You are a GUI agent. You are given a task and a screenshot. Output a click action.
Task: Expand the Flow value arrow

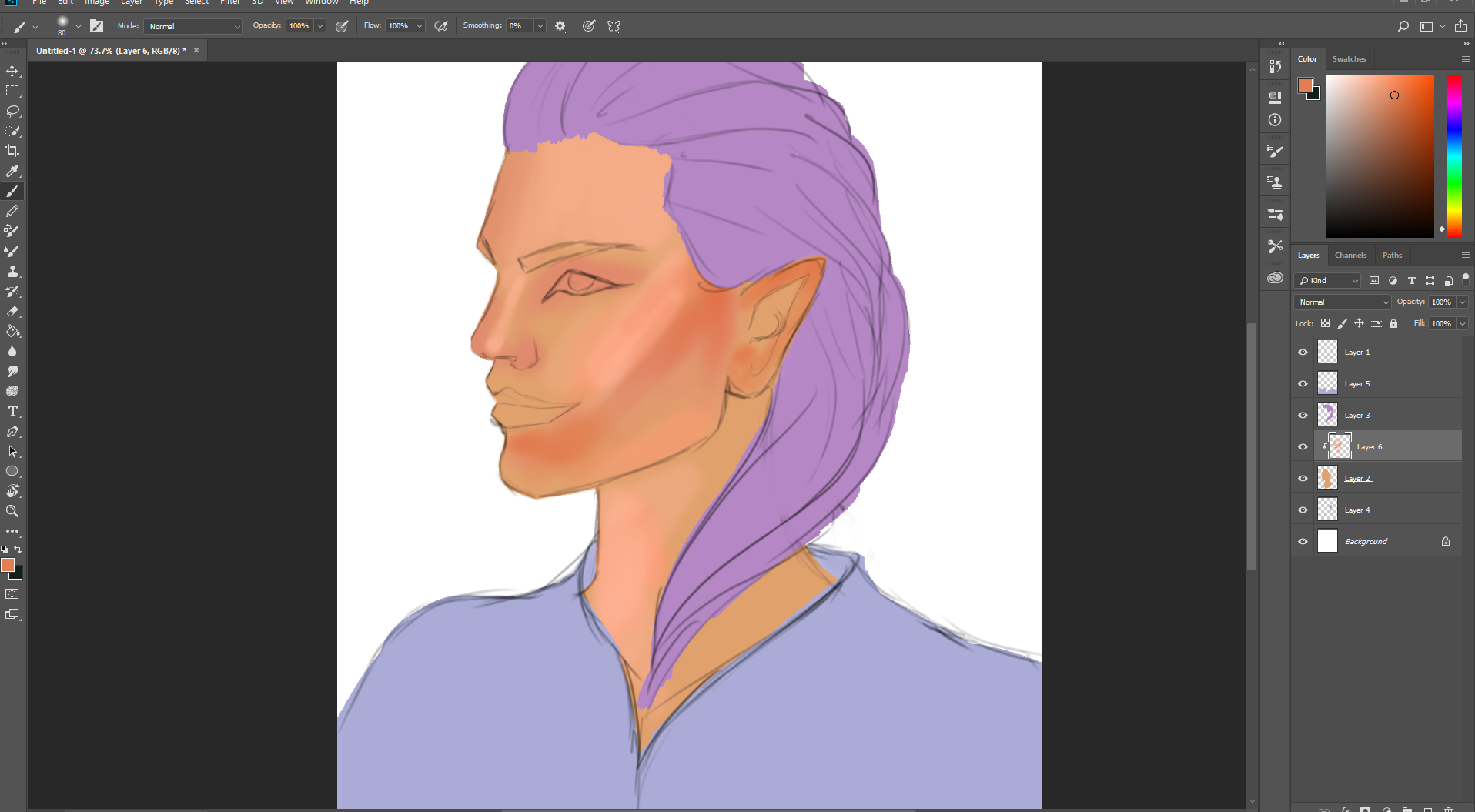(420, 26)
